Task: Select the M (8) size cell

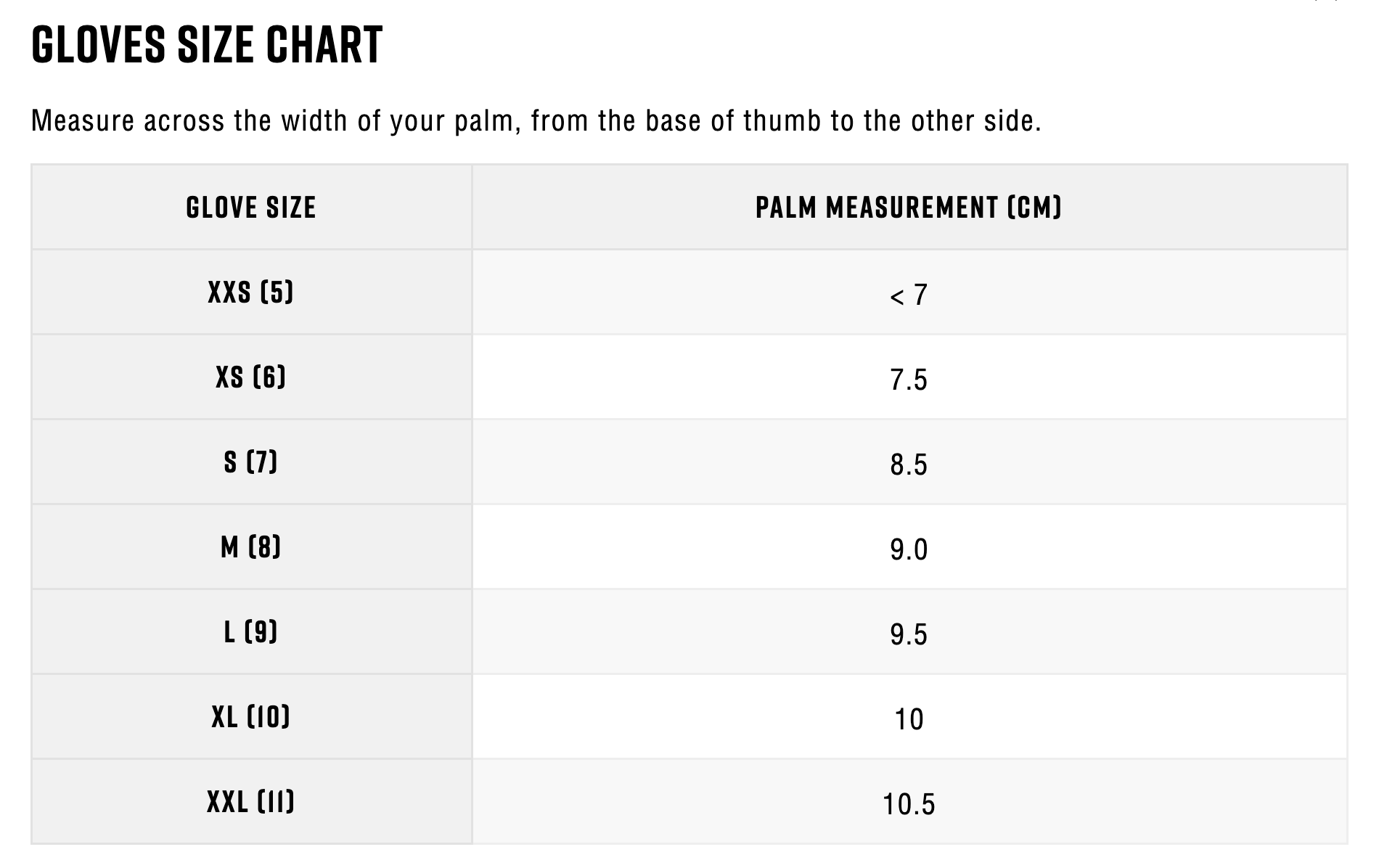Action: [x=251, y=547]
